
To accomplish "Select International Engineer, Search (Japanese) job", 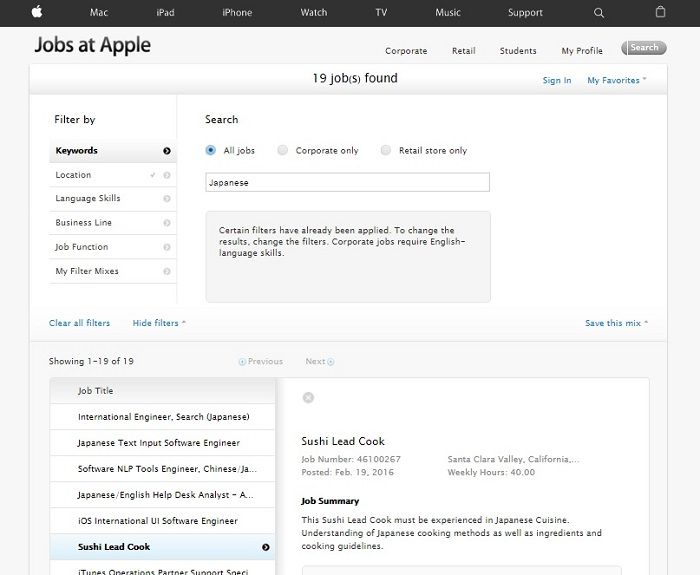I will [162, 417].
